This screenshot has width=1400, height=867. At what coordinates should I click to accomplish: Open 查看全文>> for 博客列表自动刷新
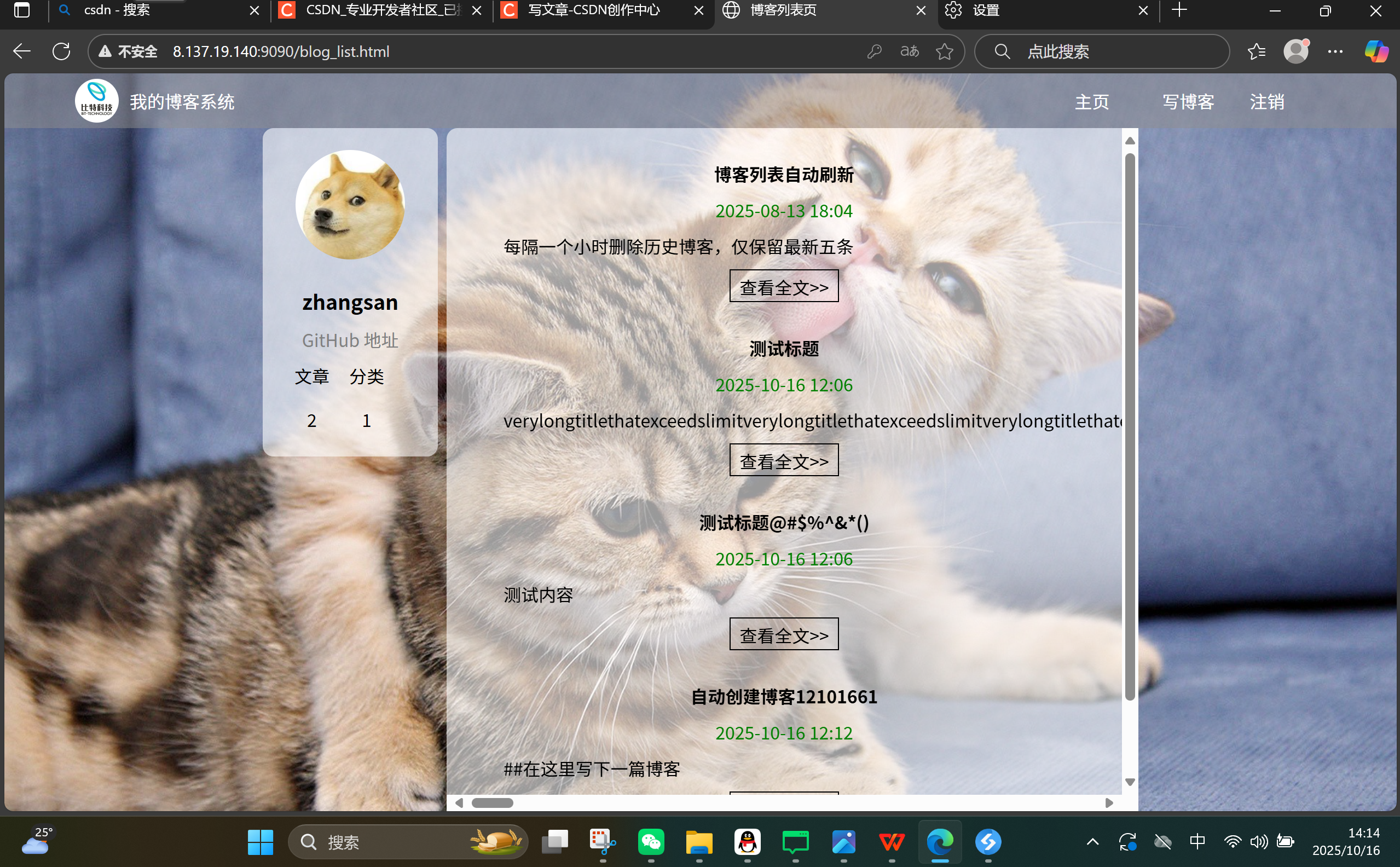click(784, 286)
